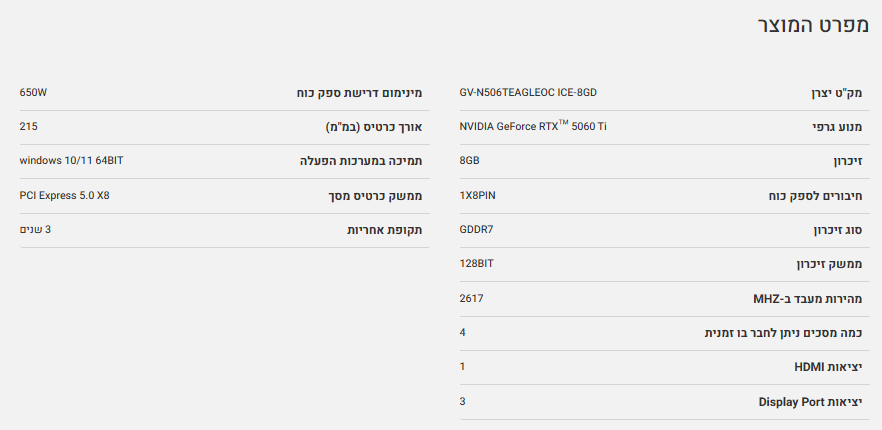Select the NVIDIA GeForce RTX 5060 Ti value
This screenshot has height=430, width=882.
click(x=533, y=127)
